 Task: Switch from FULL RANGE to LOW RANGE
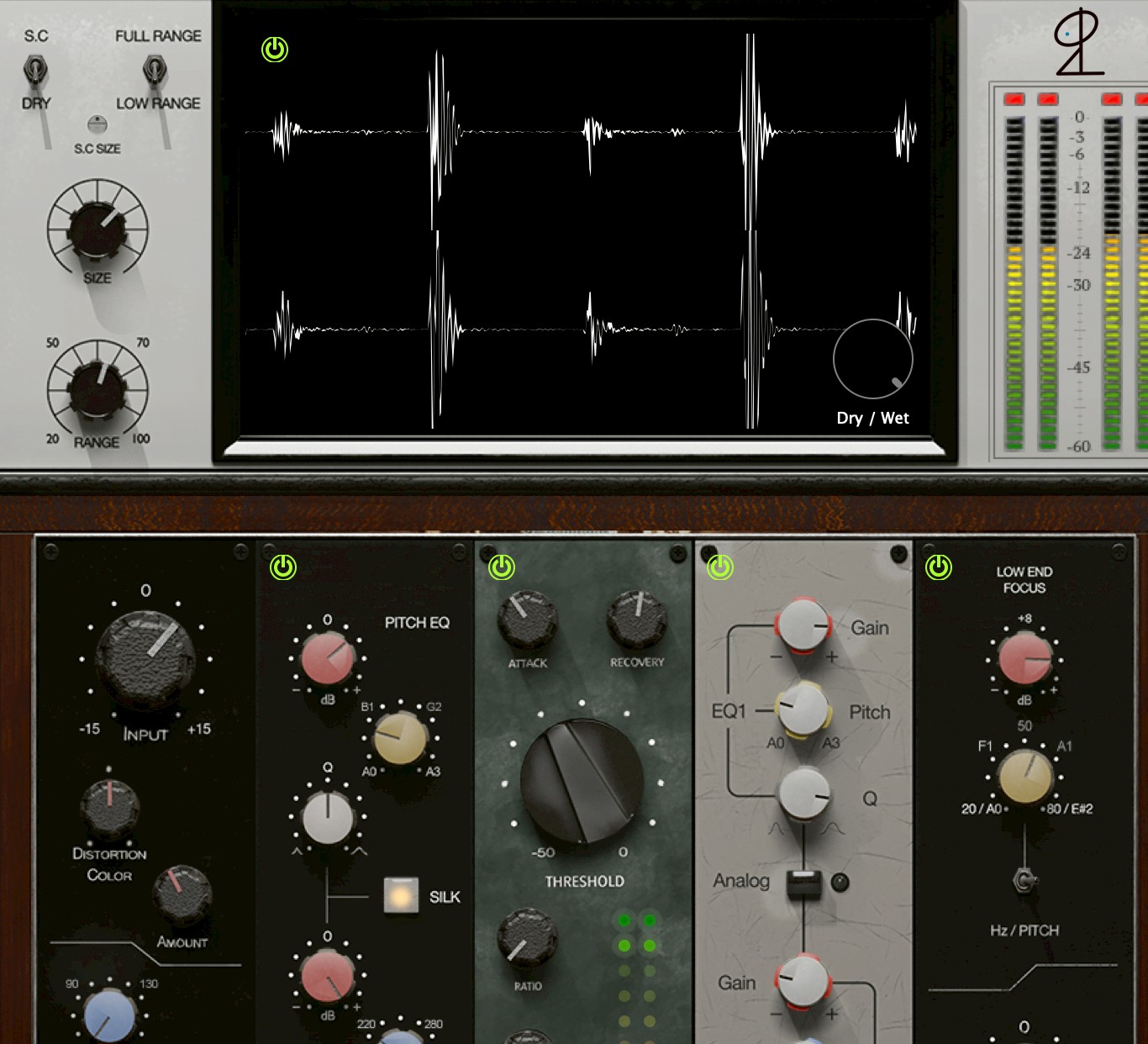pos(154,70)
